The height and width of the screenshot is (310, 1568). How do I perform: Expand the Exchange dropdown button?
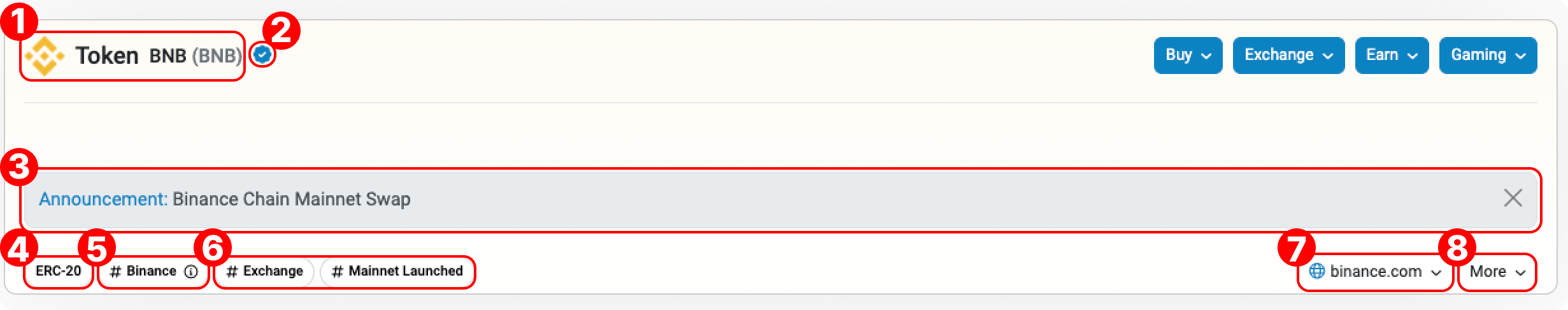coord(1288,55)
